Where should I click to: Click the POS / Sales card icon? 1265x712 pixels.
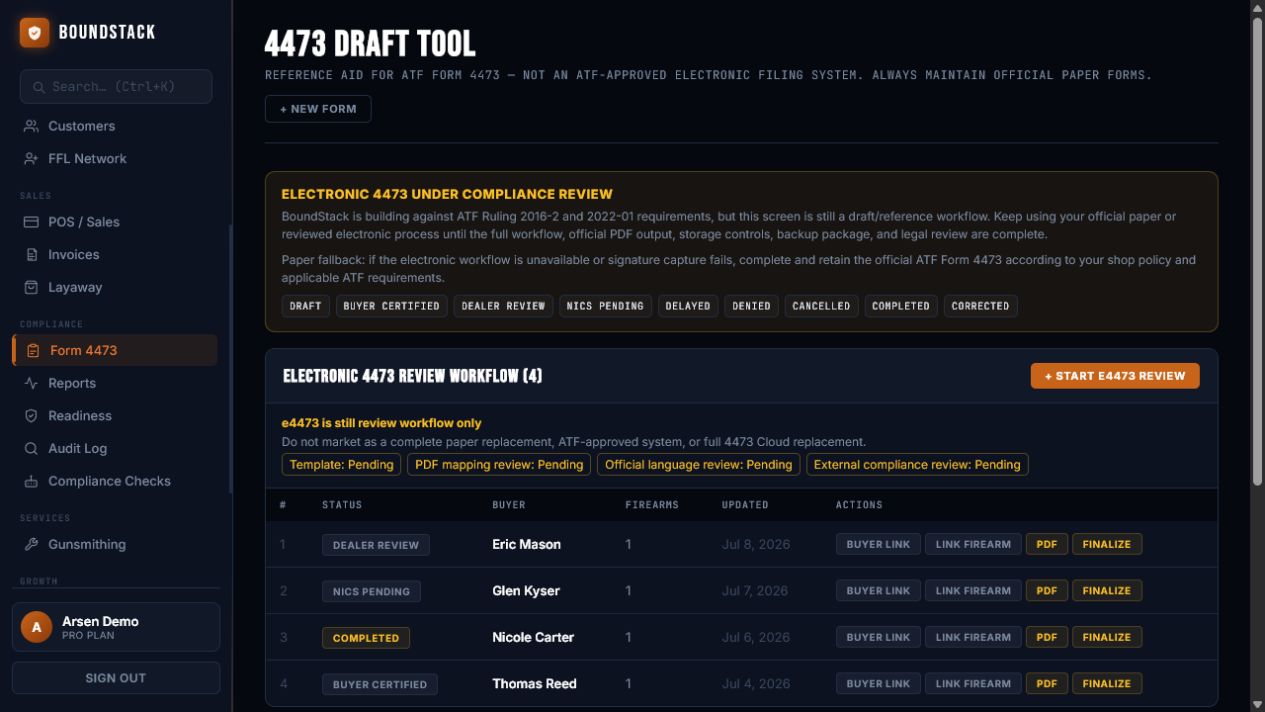[x=31, y=222]
